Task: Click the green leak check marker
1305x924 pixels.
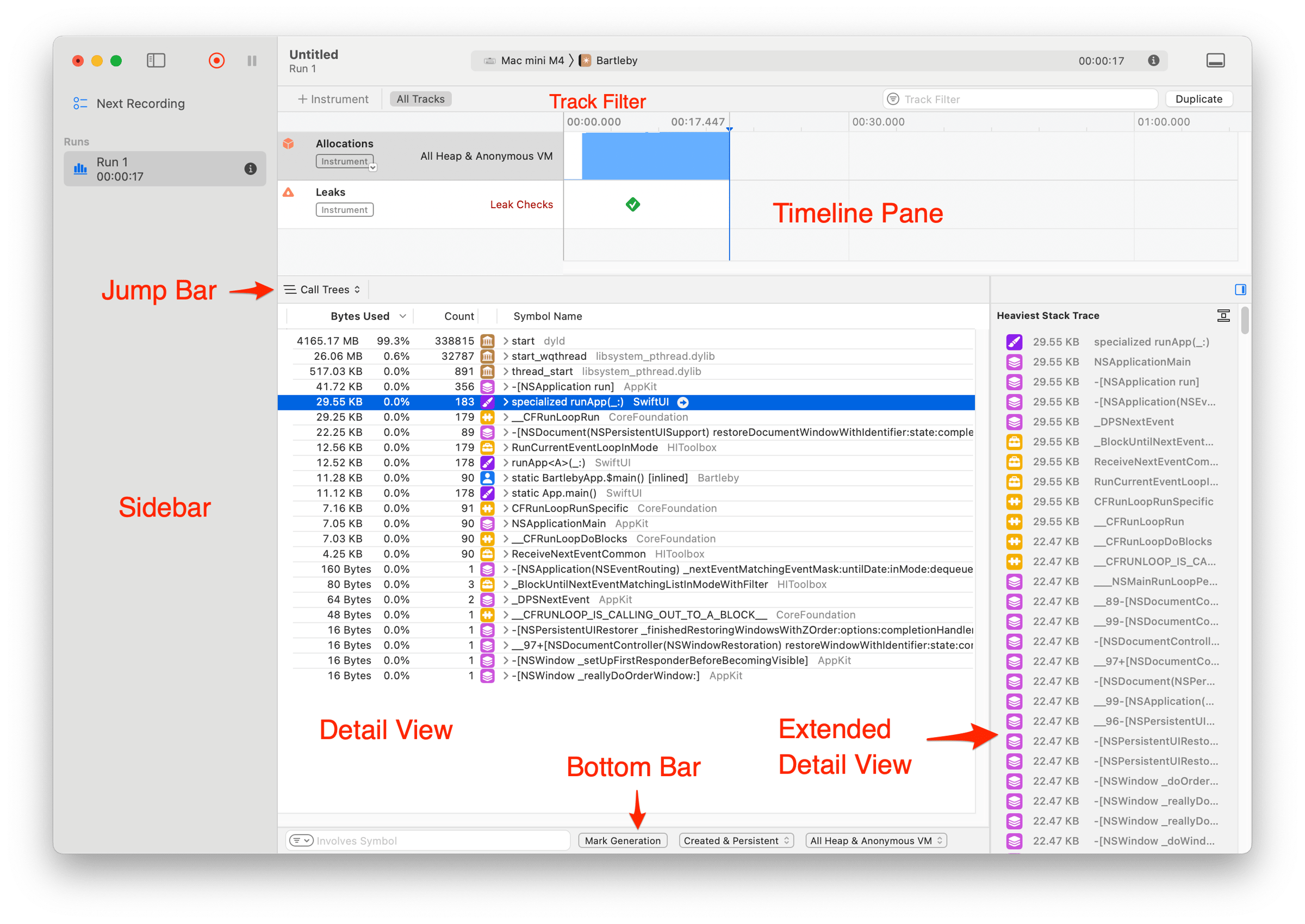Action: [x=633, y=204]
